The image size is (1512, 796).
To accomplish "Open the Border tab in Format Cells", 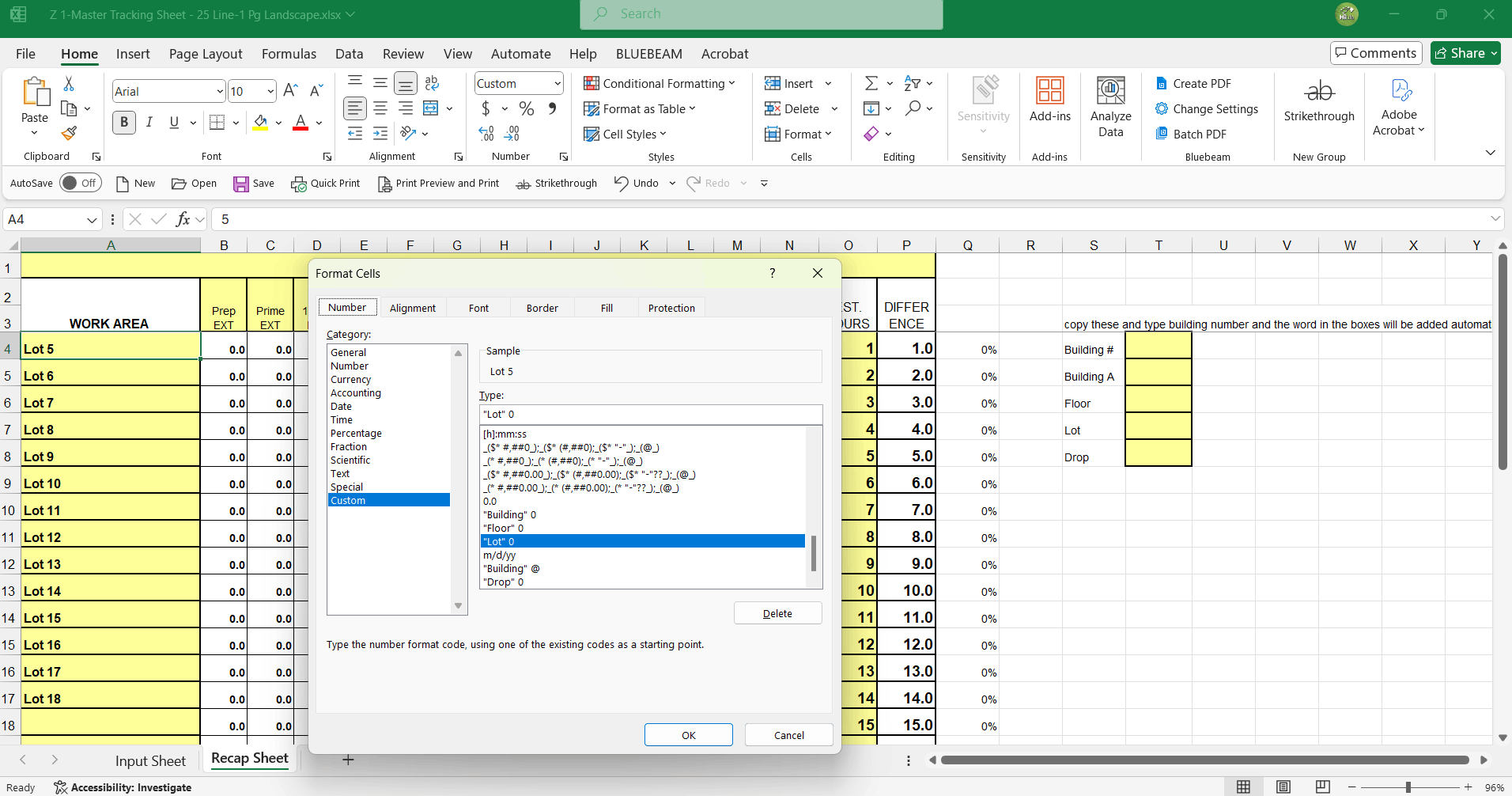I will [x=542, y=308].
